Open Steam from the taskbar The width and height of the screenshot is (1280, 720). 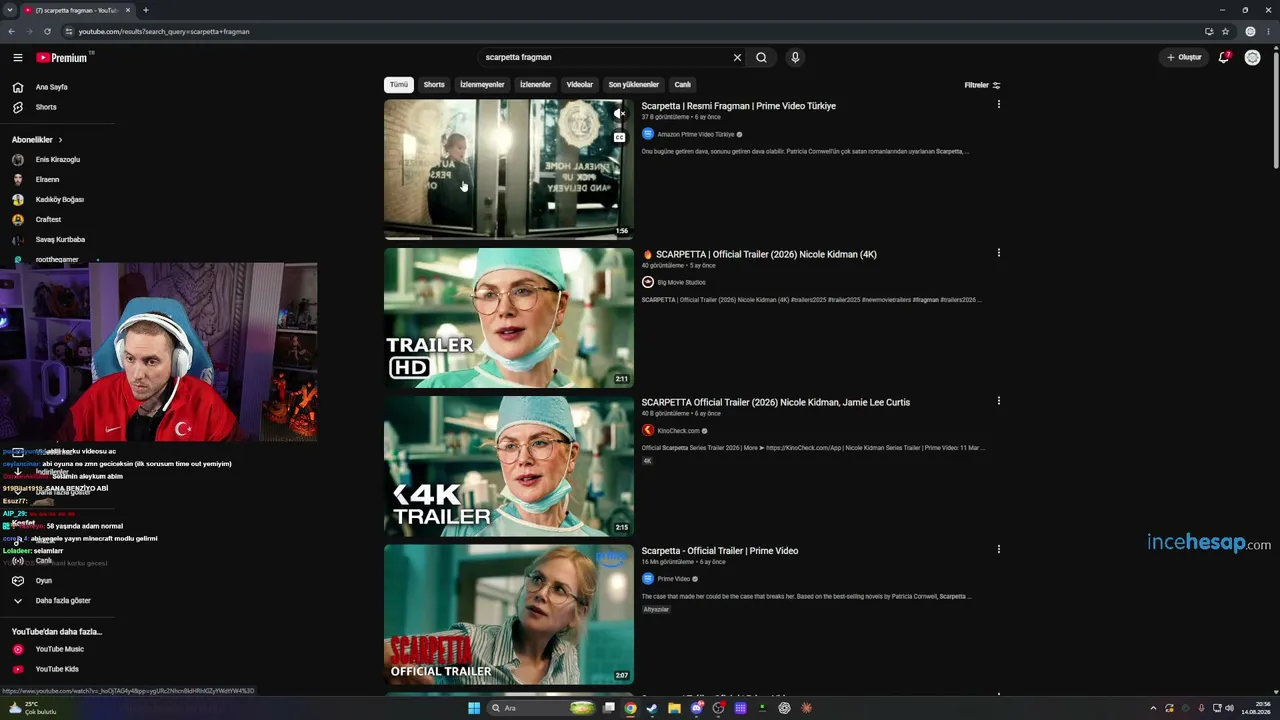click(x=652, y=708)
